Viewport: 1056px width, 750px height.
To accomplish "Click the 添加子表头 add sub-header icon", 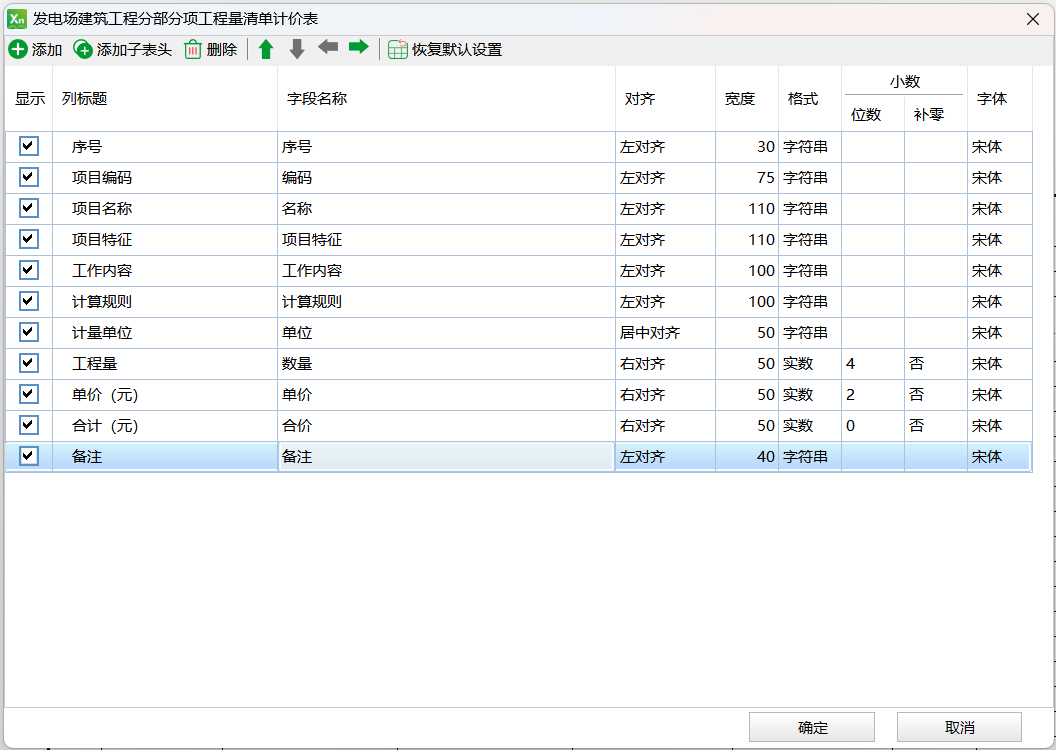I will coord(83,49).
